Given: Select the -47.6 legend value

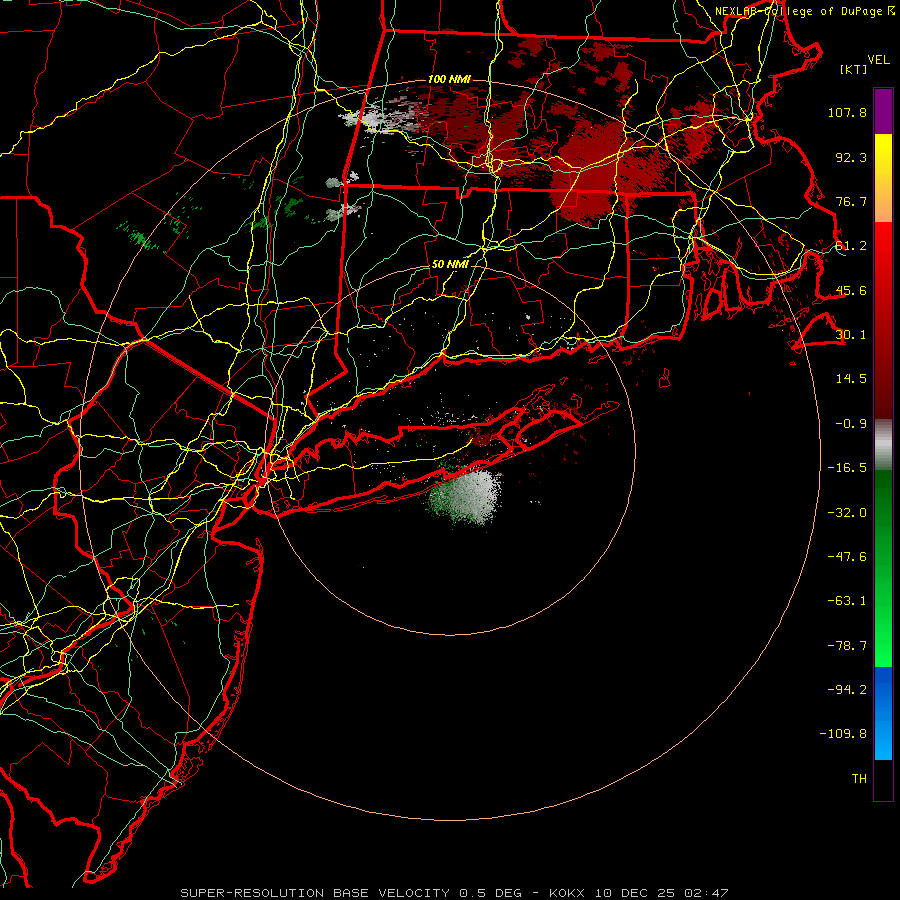Looking at the screenshot, I should coord(847,557).
